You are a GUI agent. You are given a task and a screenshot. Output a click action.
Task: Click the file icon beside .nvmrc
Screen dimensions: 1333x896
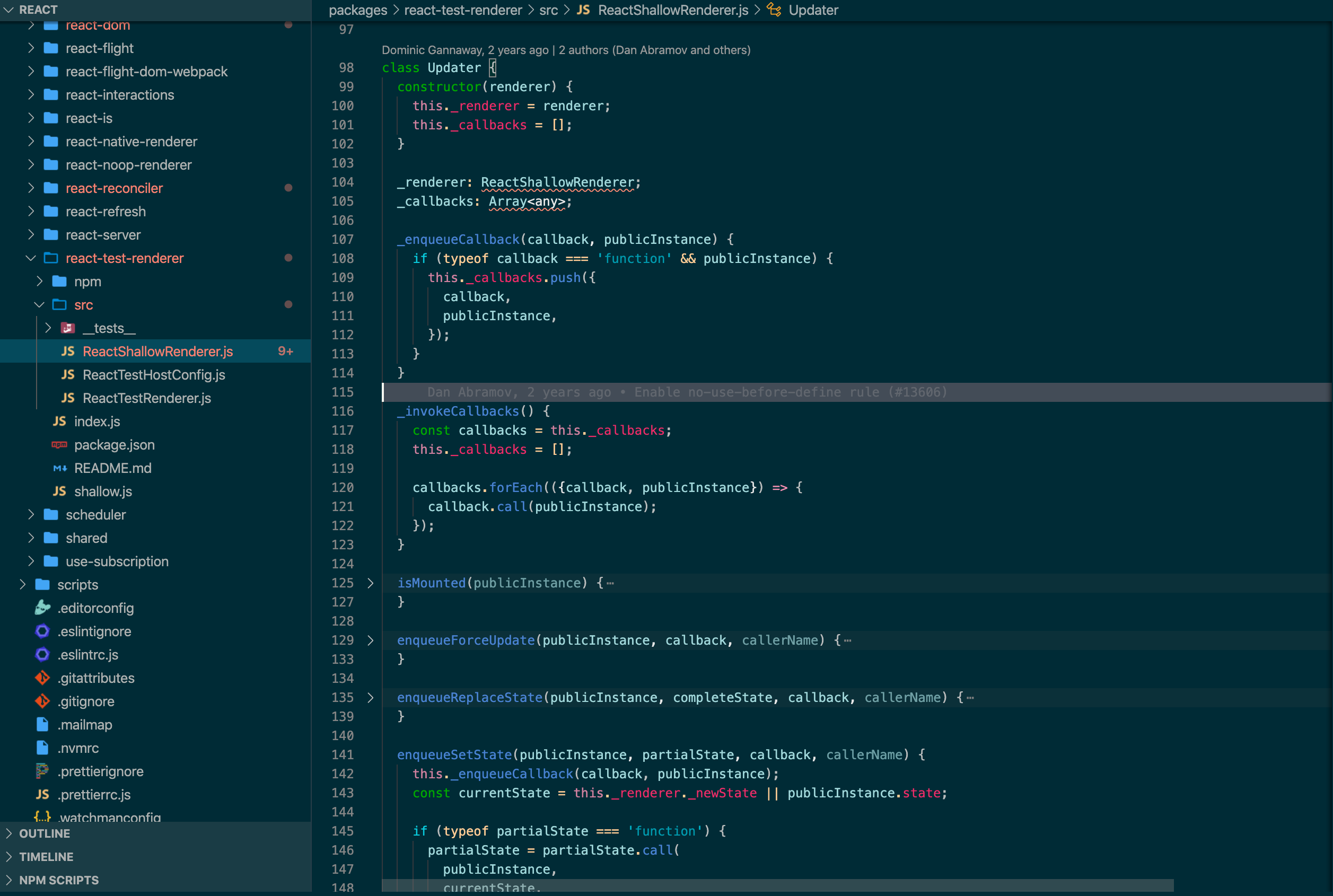(x=42, y=748)
